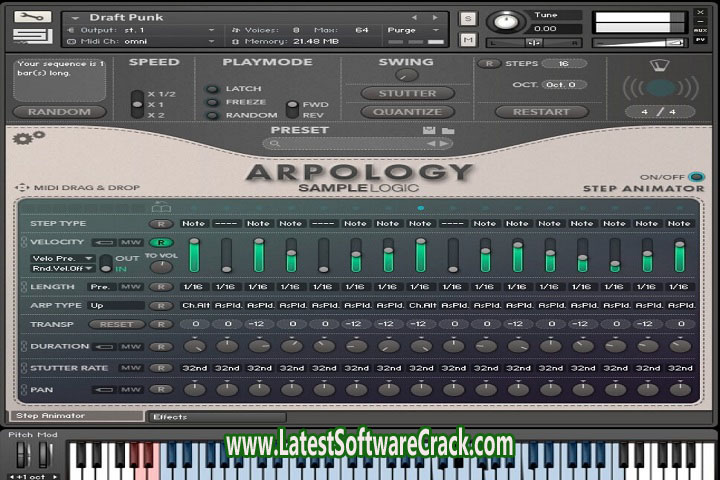Click the RESTART button
The width and height of the screenshot is (720, 480).
(x=541, y=112)
